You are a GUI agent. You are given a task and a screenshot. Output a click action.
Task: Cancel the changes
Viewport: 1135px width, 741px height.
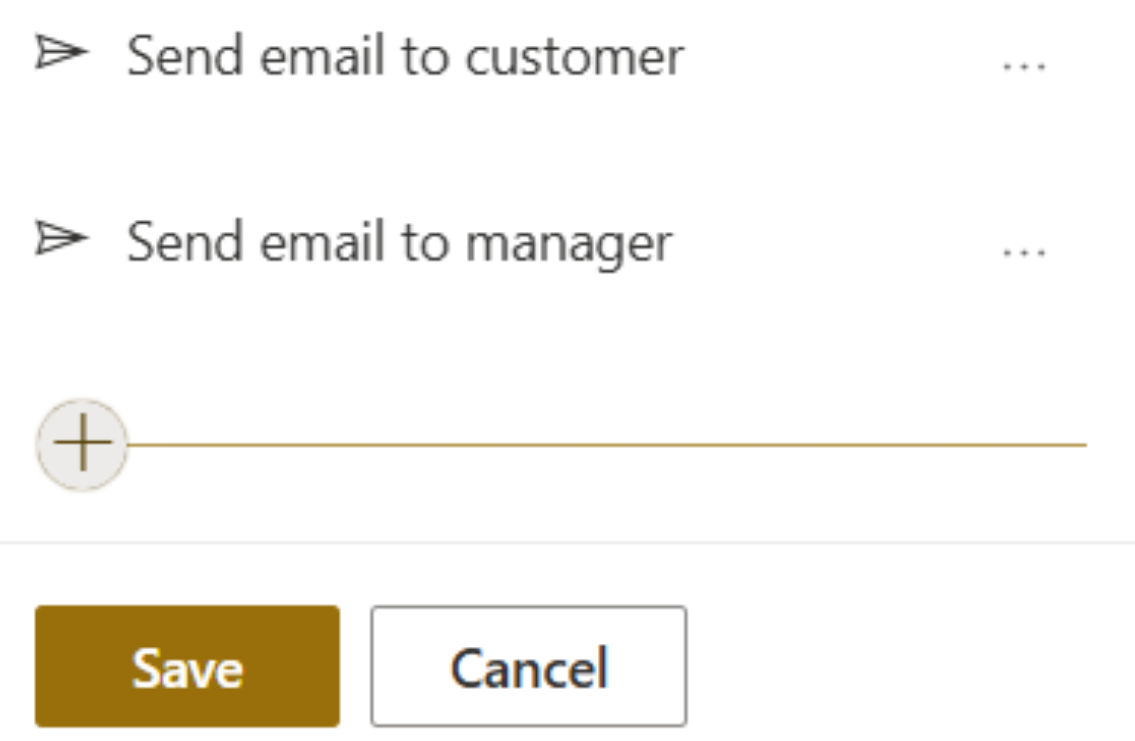pos(528,666)
